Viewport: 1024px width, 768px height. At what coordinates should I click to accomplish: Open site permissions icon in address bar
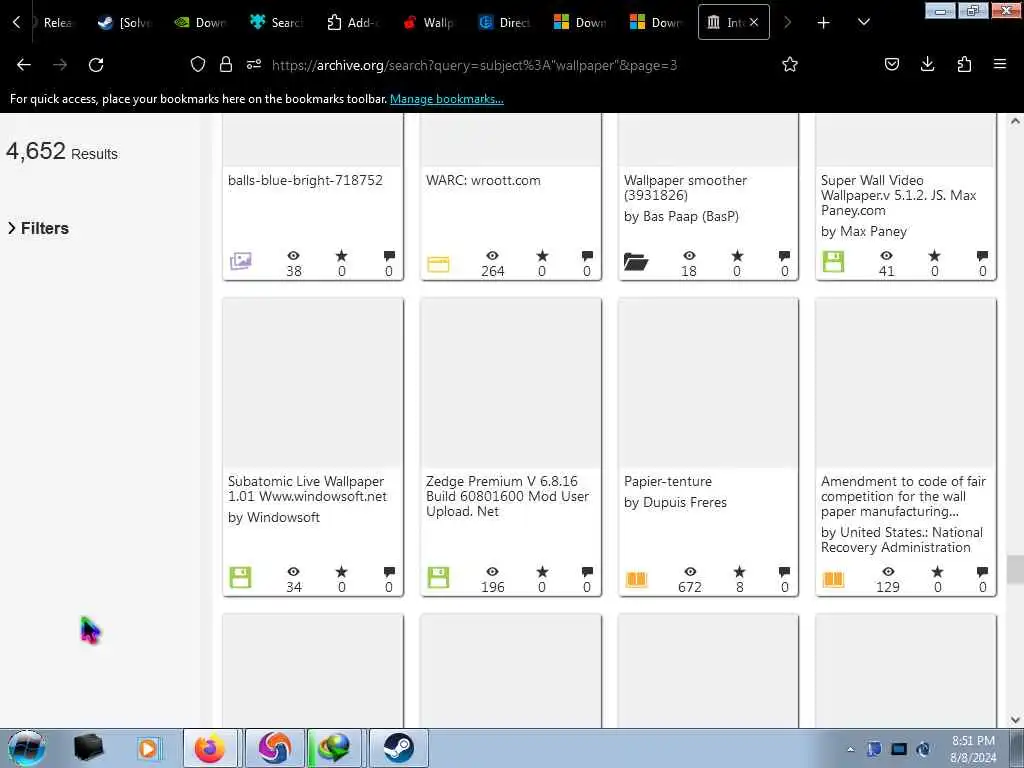coord(254,64)
